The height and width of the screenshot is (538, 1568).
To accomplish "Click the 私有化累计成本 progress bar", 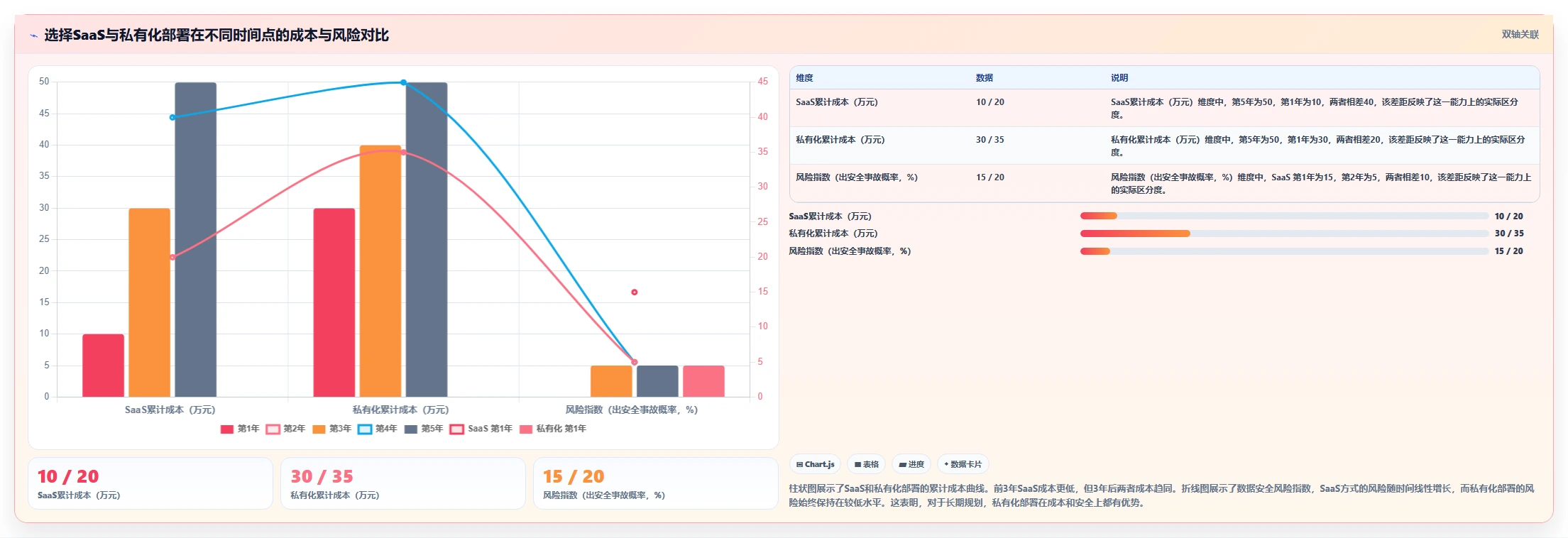I will click(x=1284, y=234).
